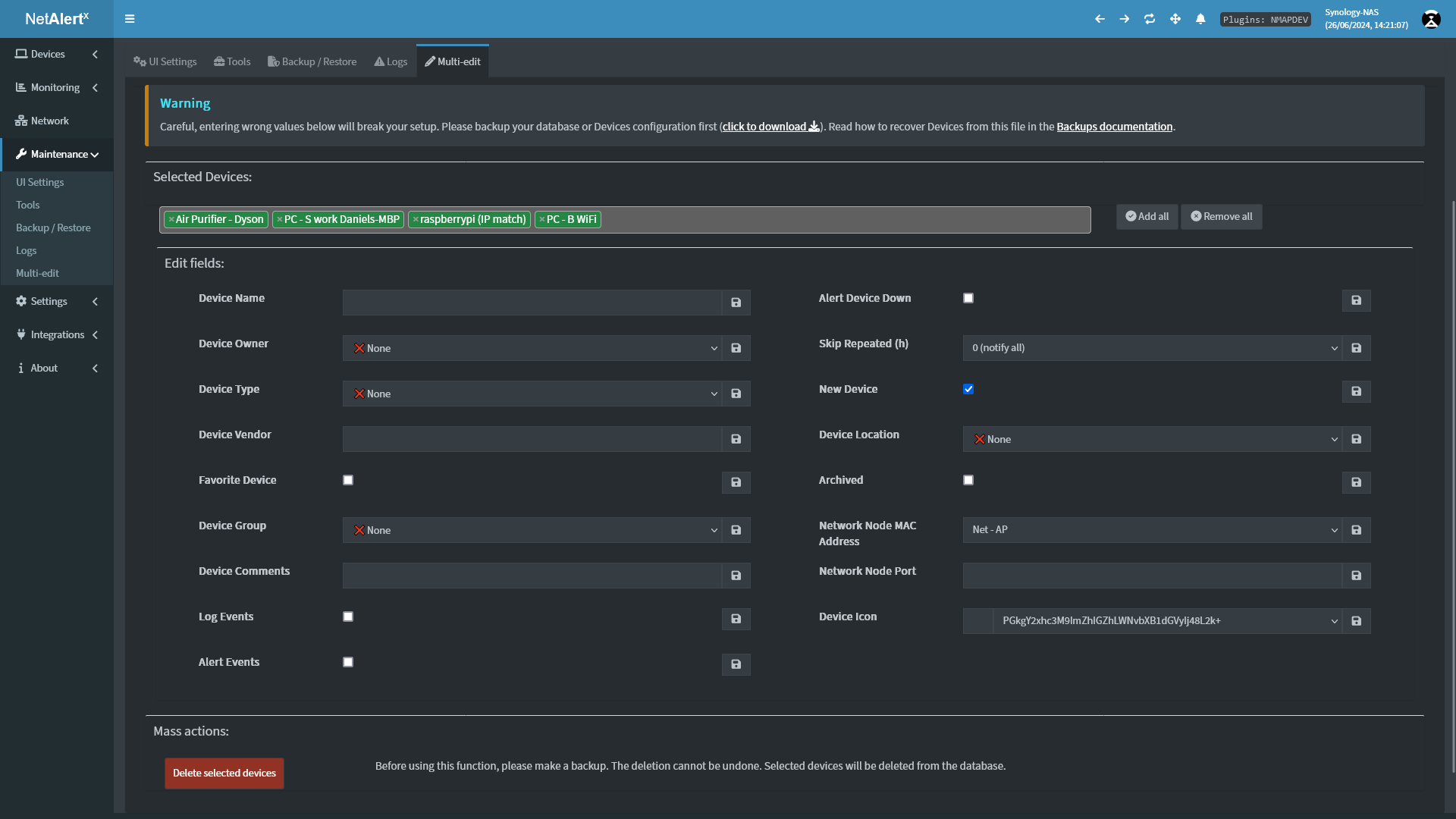
Task: Save the Device Vendor field
Action: [736, 439]
